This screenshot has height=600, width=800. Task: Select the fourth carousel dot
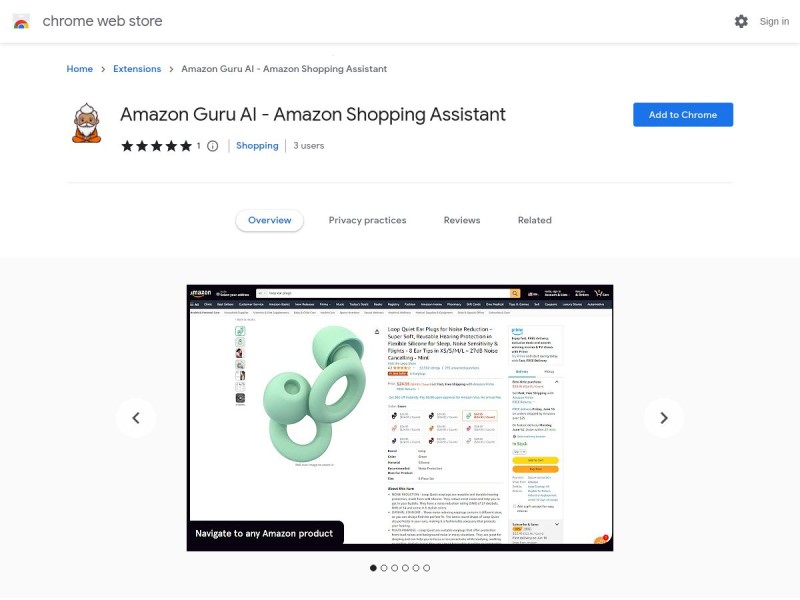pos(405,568)
